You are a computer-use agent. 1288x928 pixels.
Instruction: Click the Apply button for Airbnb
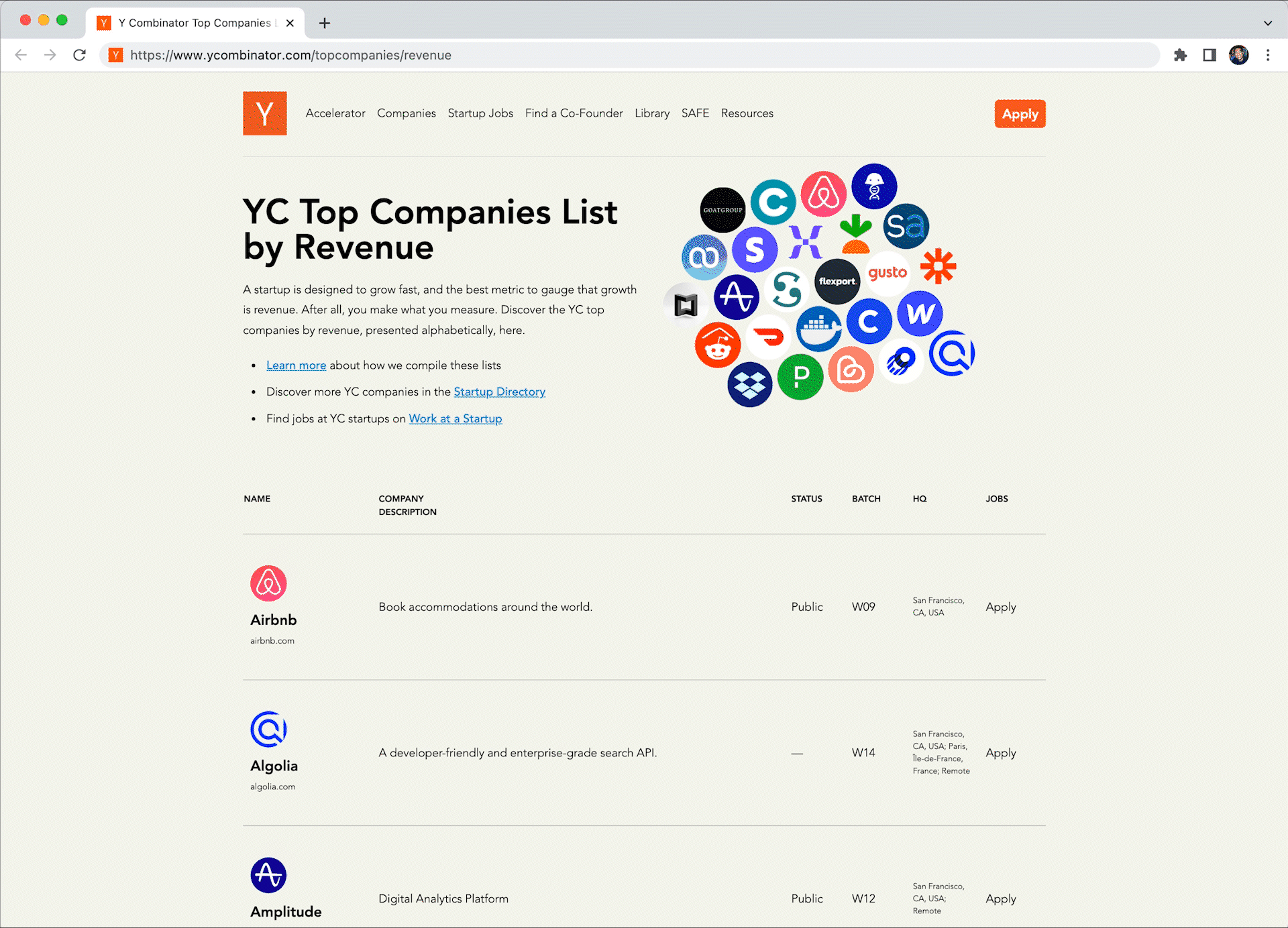click(x=1001, y=606)
